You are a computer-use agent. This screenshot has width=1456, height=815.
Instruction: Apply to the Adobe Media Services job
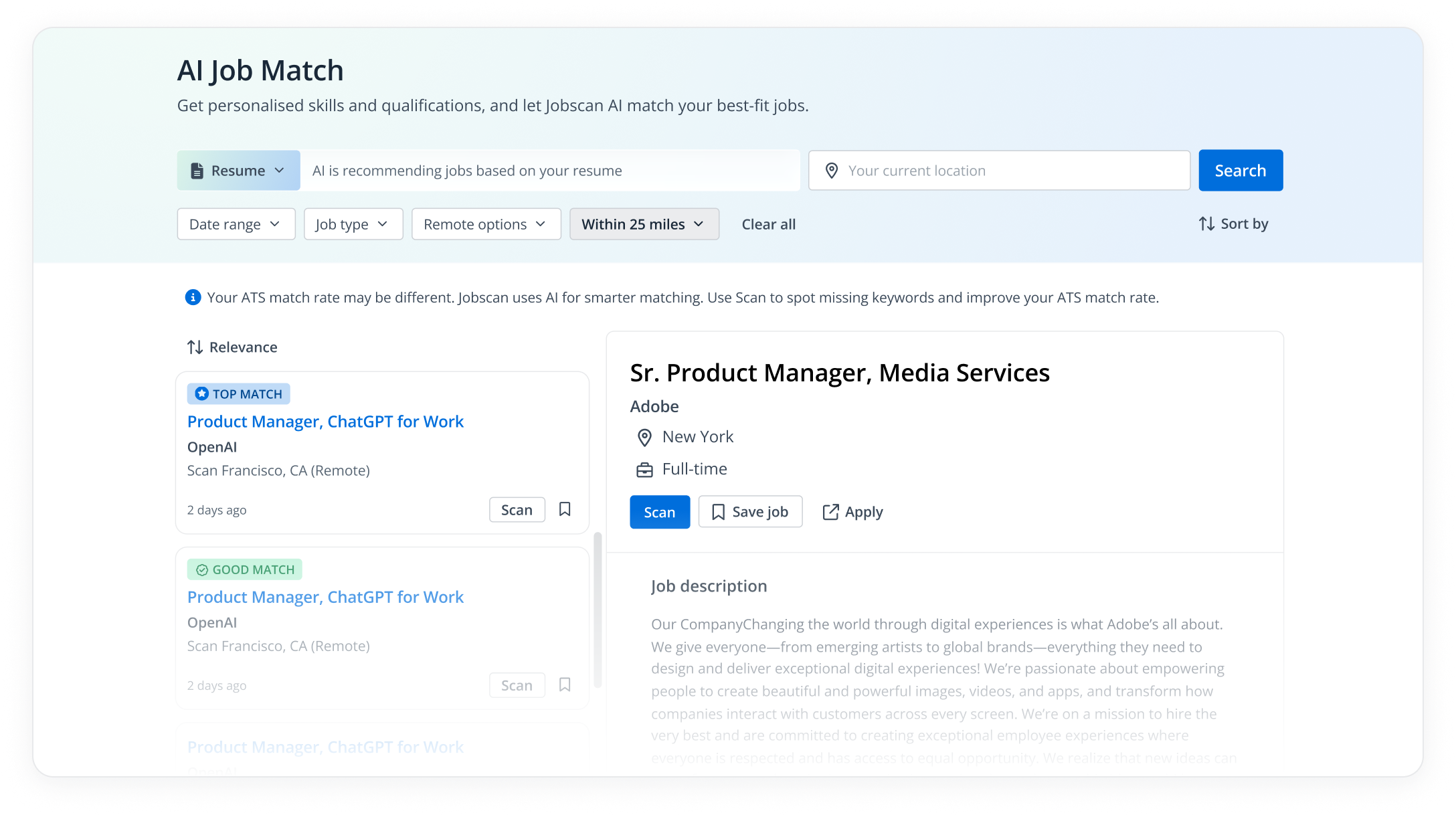coord(852,512)
